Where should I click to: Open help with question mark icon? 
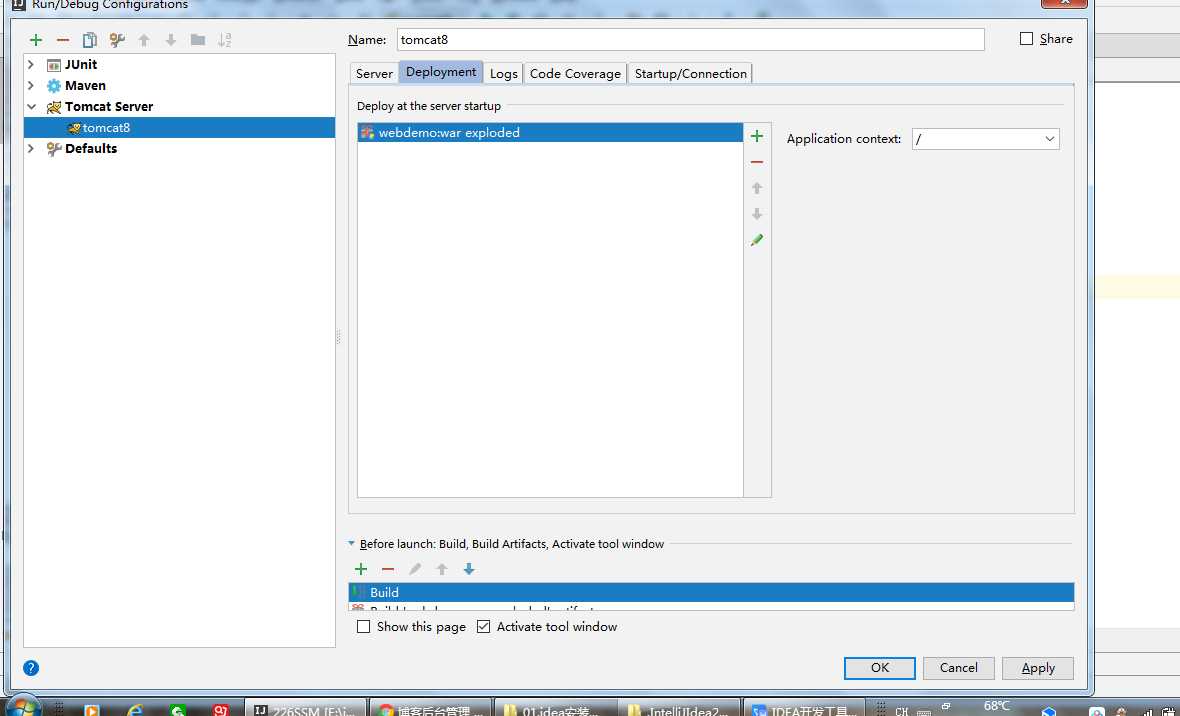31,668
